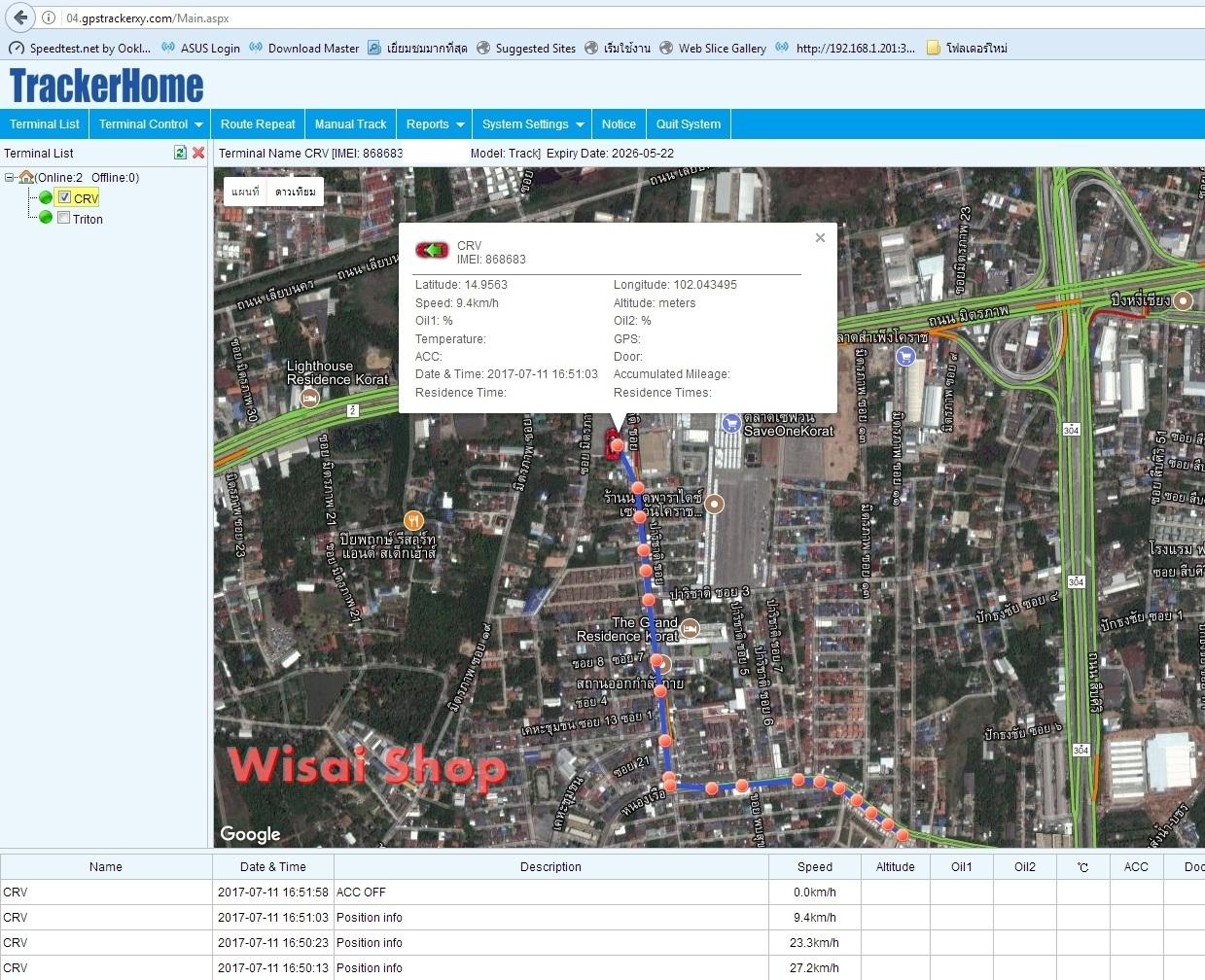Select the '27.2km/h' speed cell
The image size is (1205, 980).
coord(815,968)
